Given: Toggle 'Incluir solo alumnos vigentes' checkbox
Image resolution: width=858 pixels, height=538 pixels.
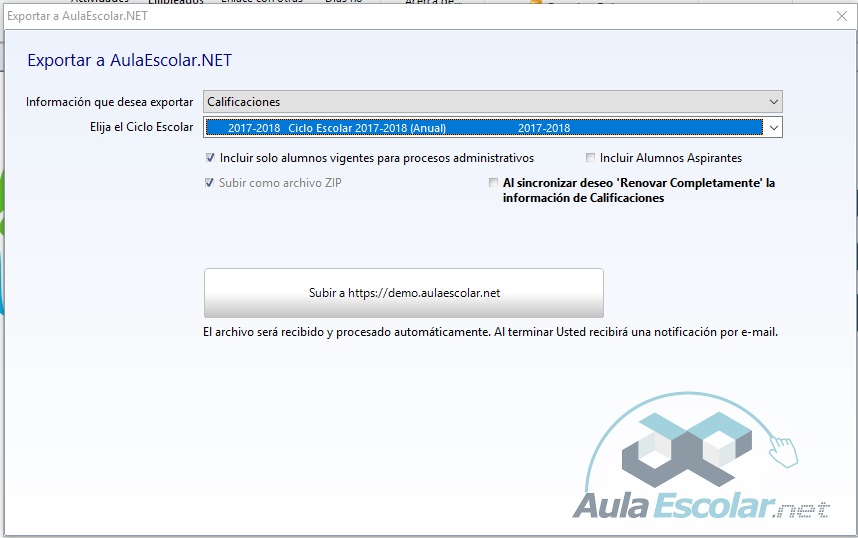Looking at the screenshot, I should [x=210, y=158].
